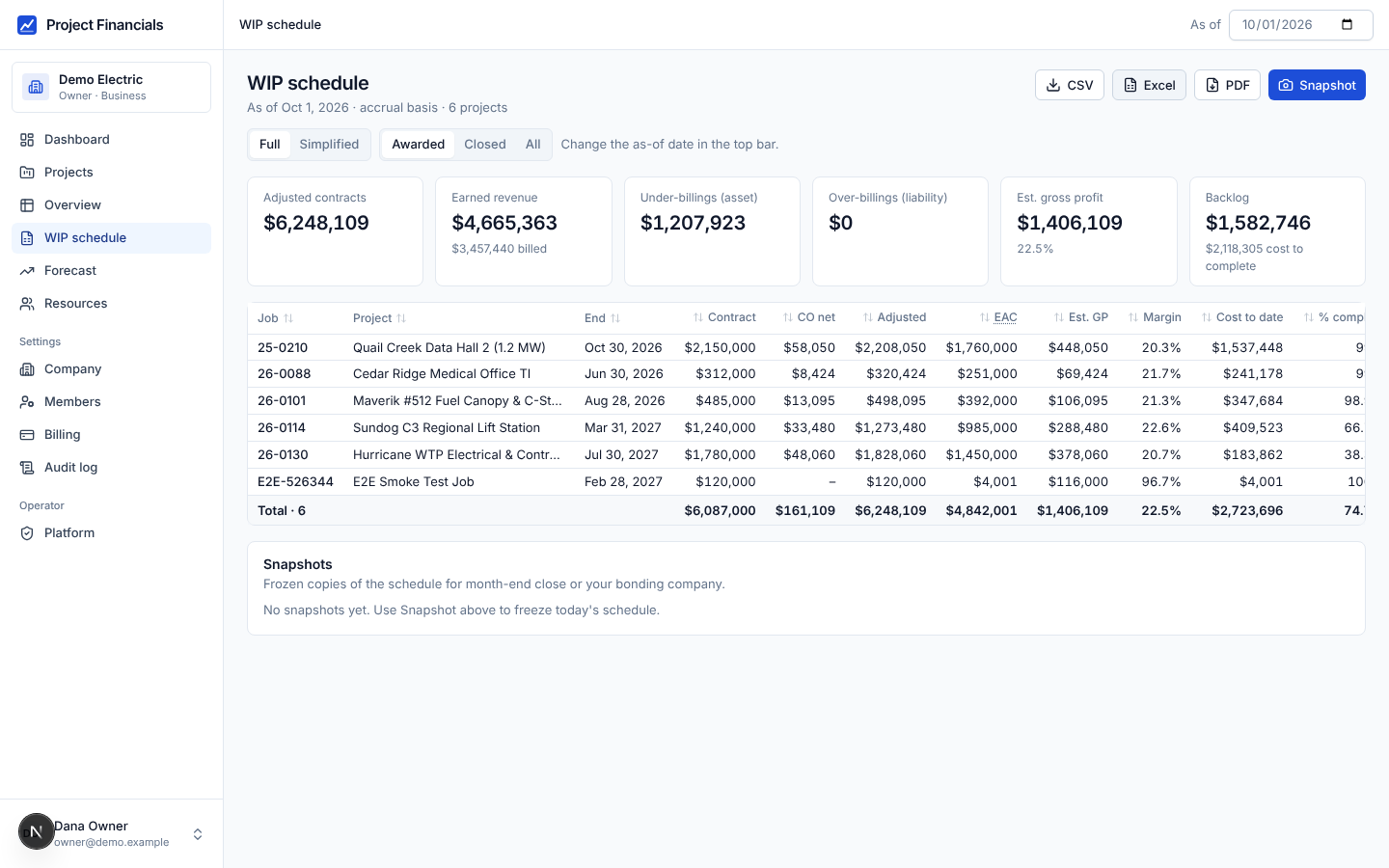
Task: Click the Platform shield icon in sidebar
Action: point(27,533)
